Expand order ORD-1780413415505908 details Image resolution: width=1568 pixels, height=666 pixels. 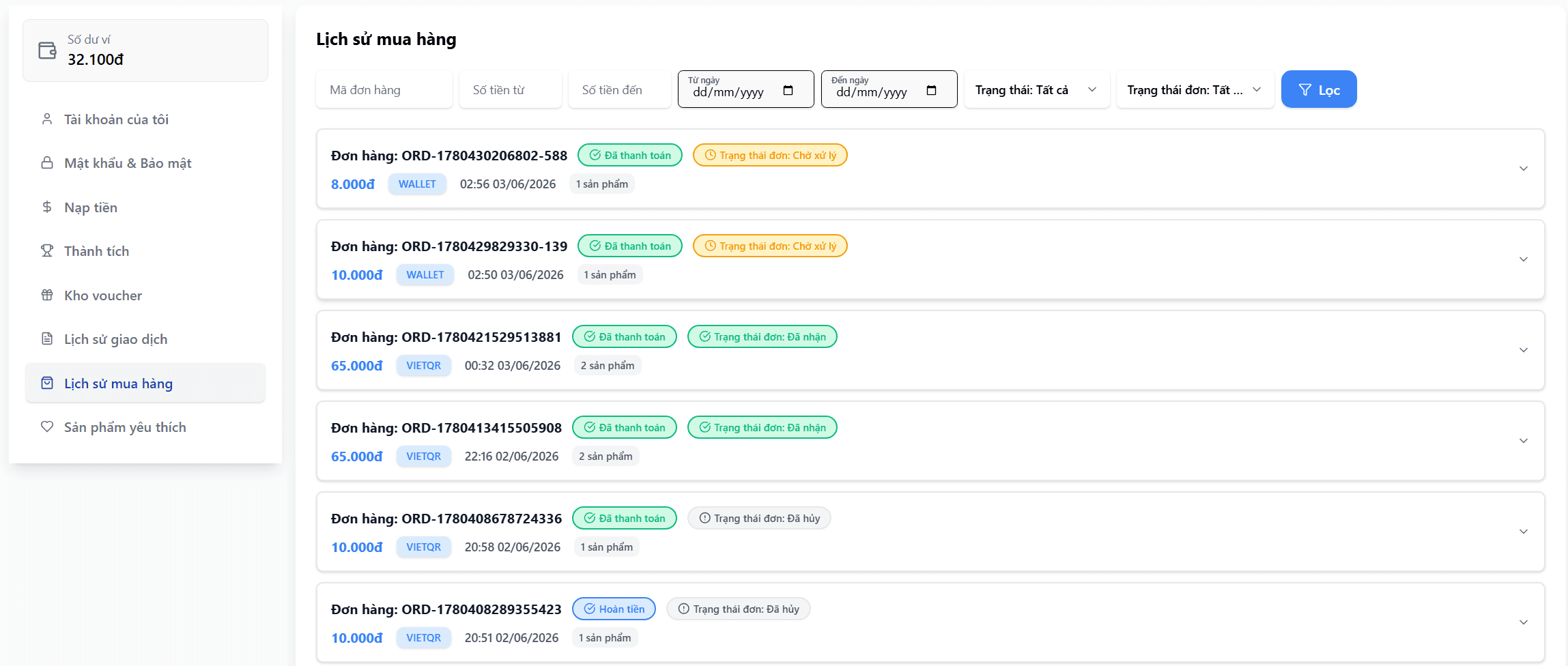click(1523, 441)
